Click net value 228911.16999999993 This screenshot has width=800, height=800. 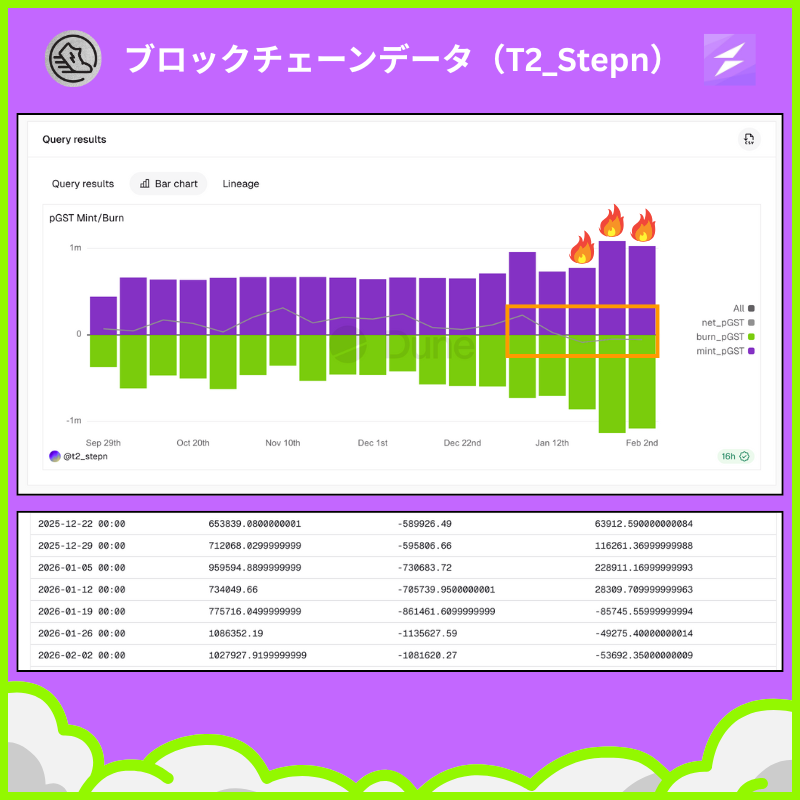644,568
